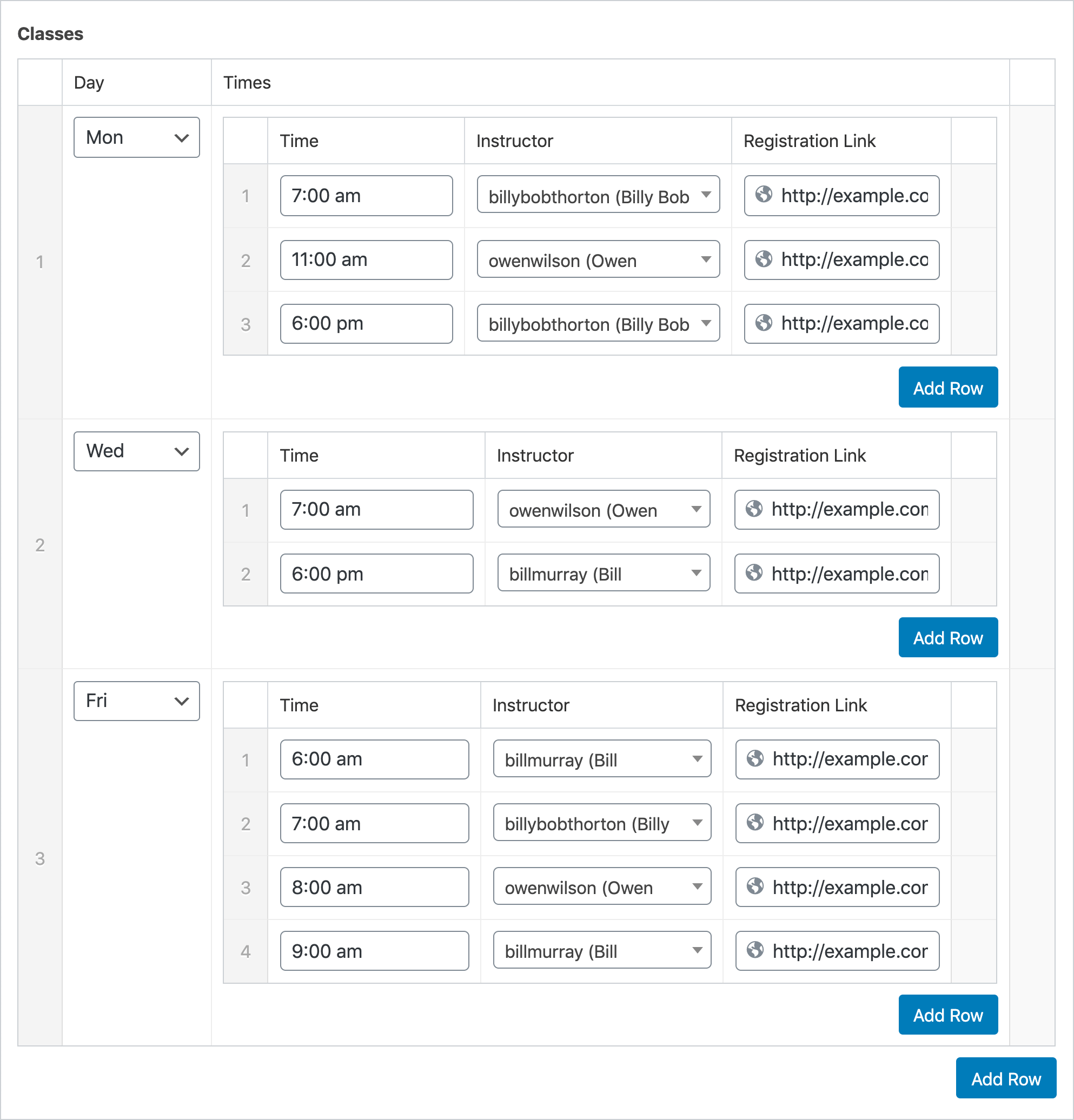Click the globe icon in Wednesday's 6:00 pm row
The height and width of the screenshot is (1120, 1074).
754,574
